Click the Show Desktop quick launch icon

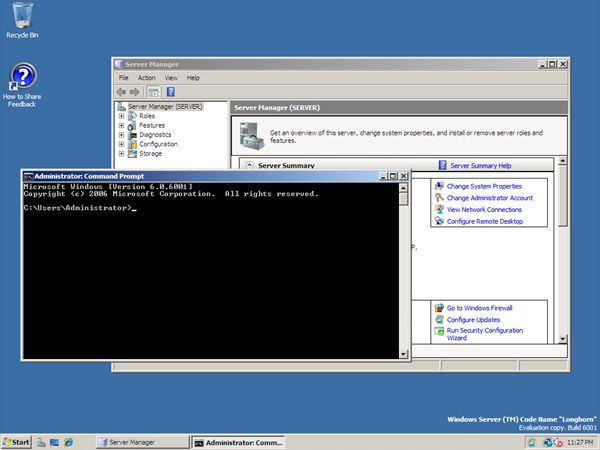(x=54, y=442)
